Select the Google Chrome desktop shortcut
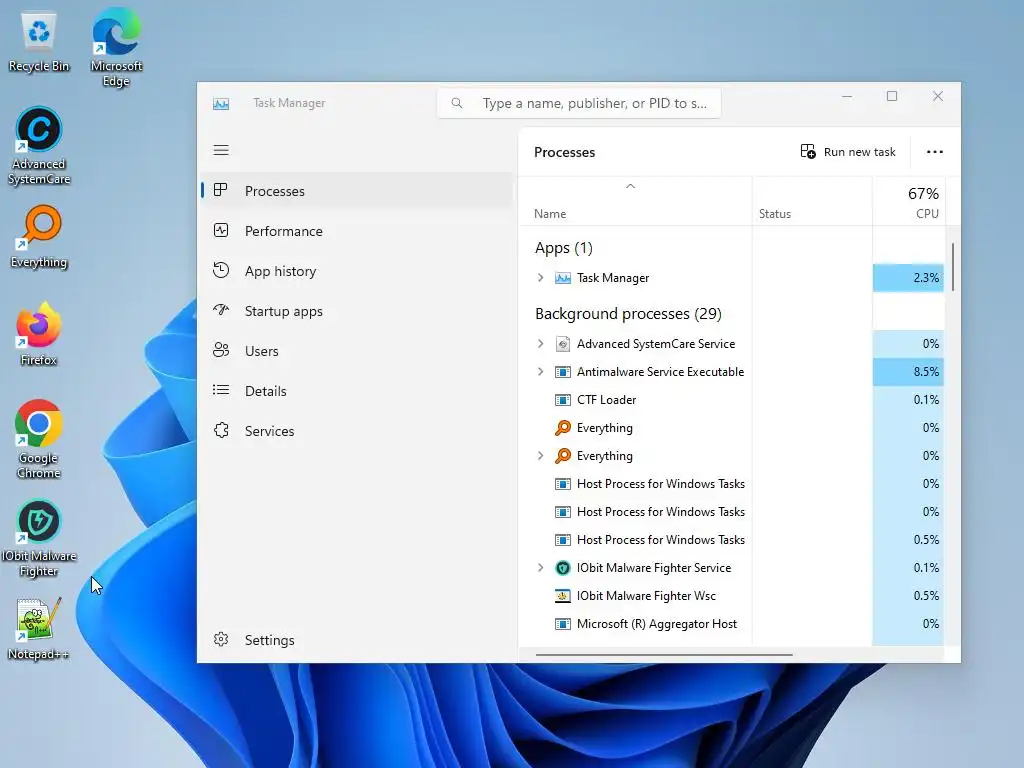Viewport: 1024px width, 768px height. click(x=39, y=439)
